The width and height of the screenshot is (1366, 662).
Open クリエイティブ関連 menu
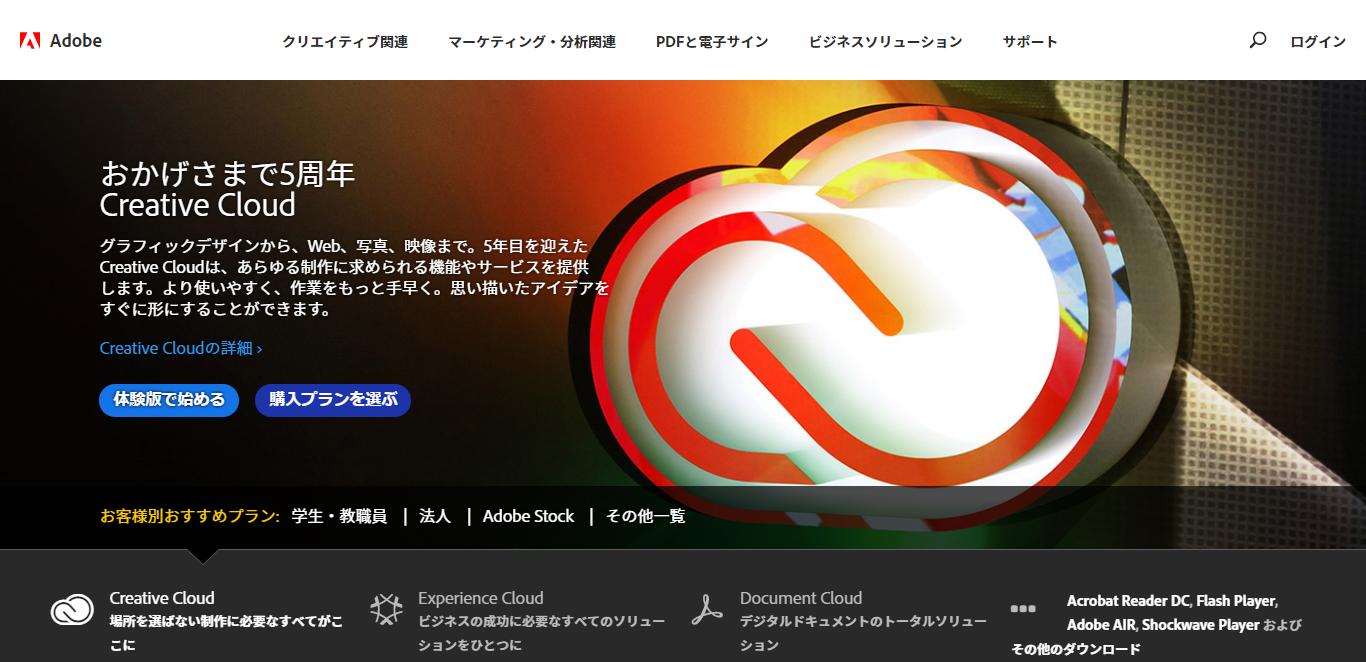point(345,42)
